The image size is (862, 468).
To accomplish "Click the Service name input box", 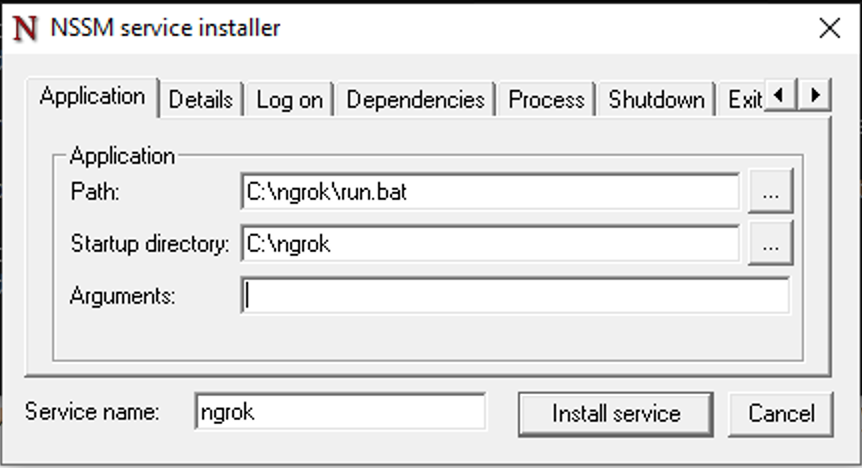I will [x=340, y=412].
